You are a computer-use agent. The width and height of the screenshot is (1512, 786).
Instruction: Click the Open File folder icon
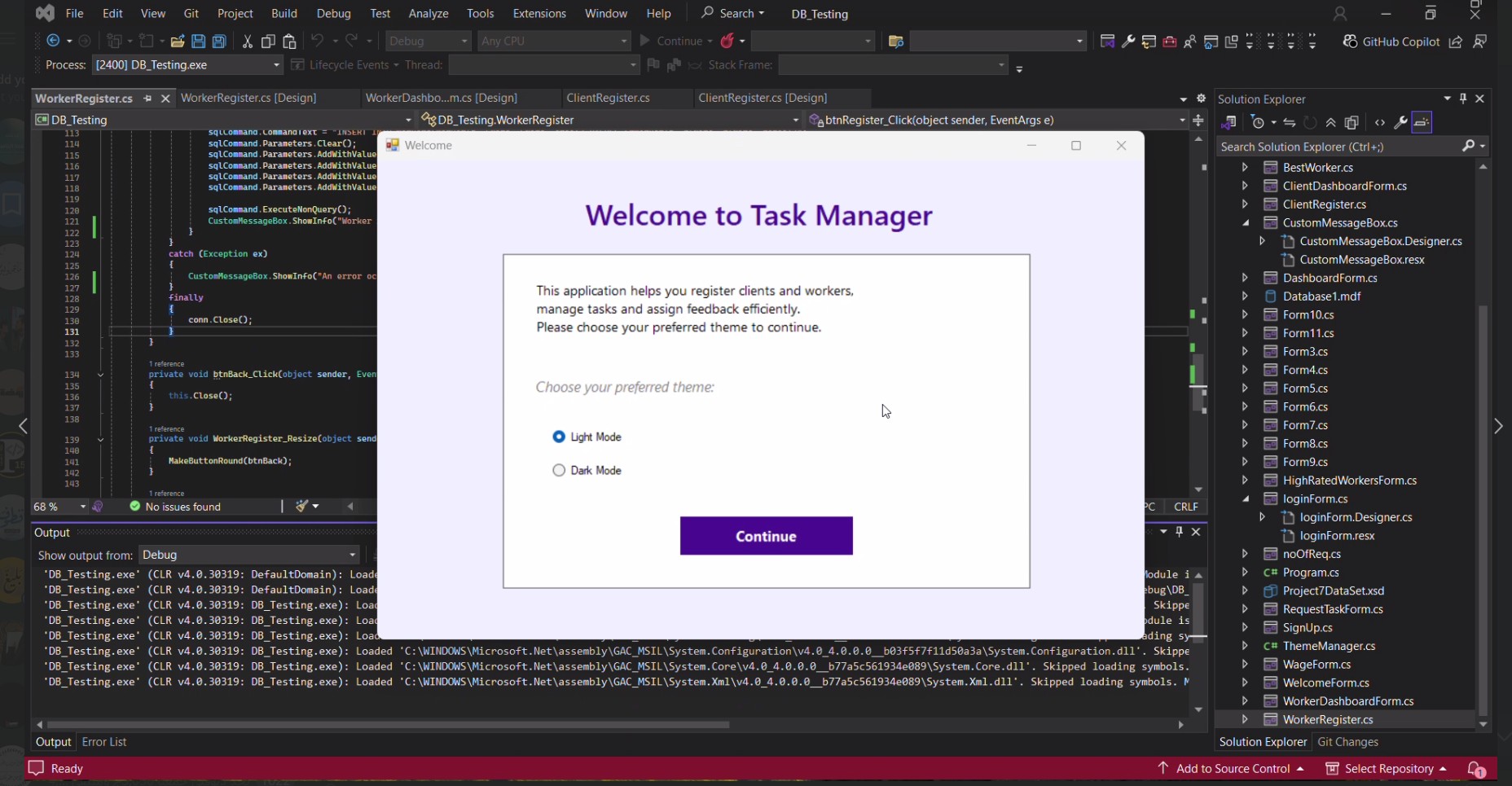[177, 41]
